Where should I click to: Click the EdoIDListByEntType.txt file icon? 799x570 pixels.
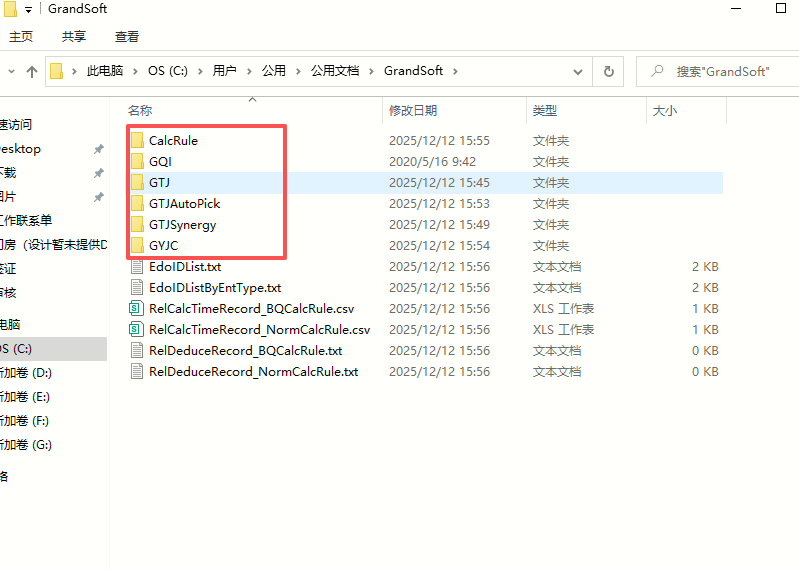tap(137, 288)
